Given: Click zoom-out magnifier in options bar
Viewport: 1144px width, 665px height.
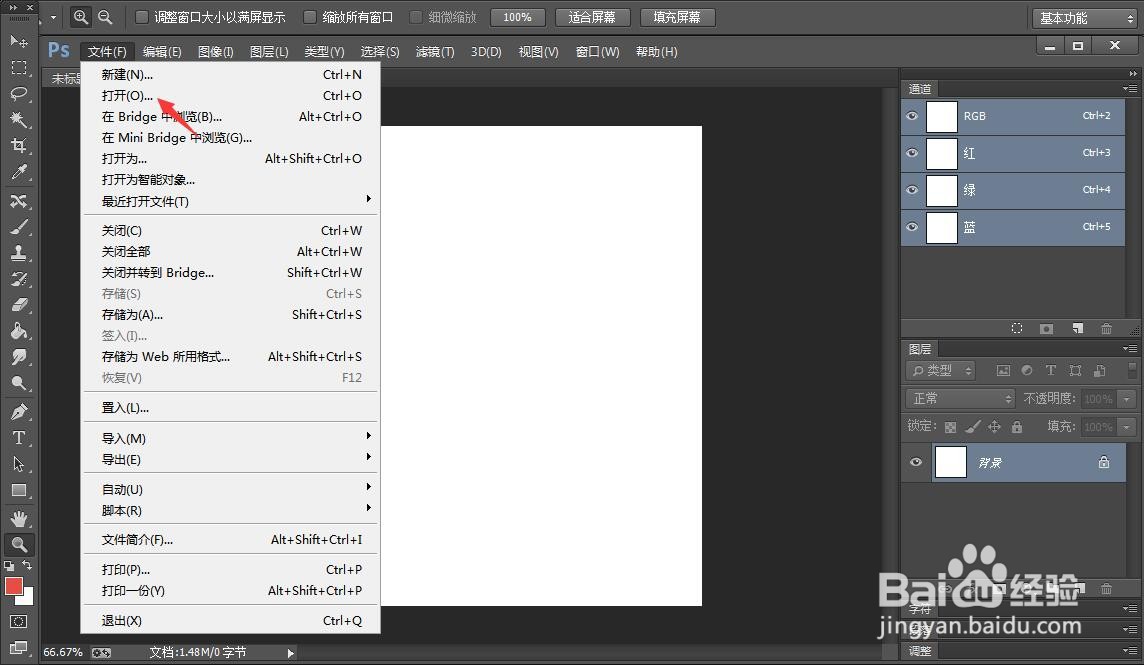Looking at the screenshot, I should (x=105, y=17).
